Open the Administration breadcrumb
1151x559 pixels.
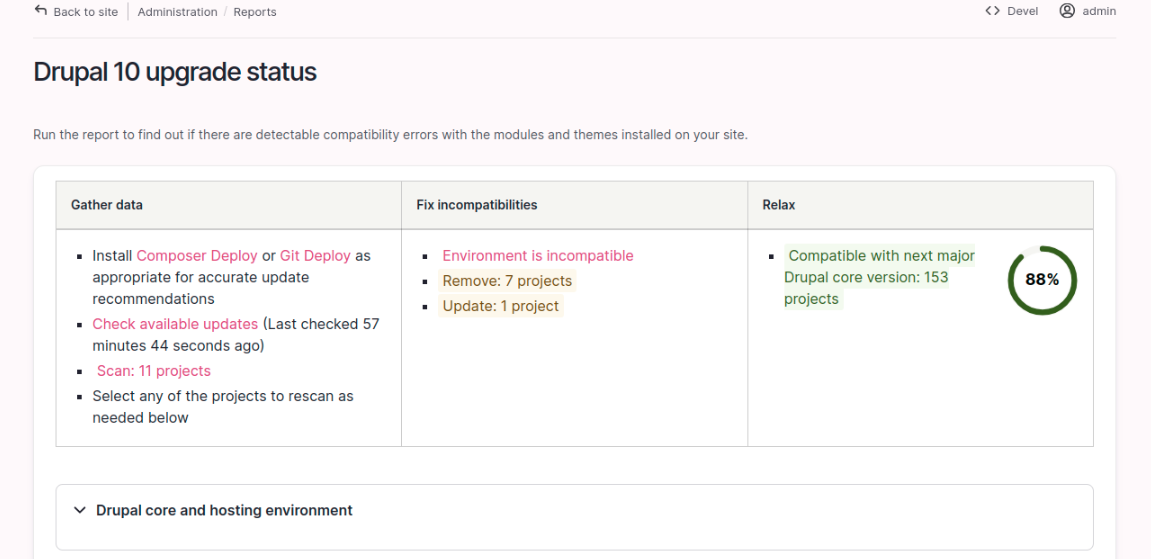pyautogui.click(x=178, y=12)
